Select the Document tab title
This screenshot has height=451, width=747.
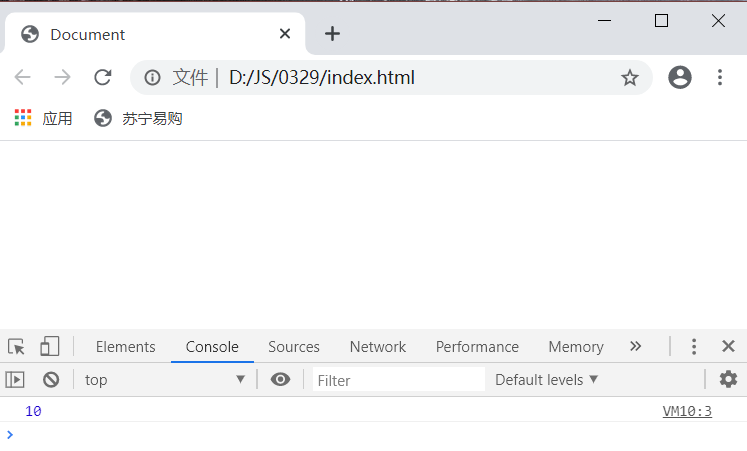88,34
